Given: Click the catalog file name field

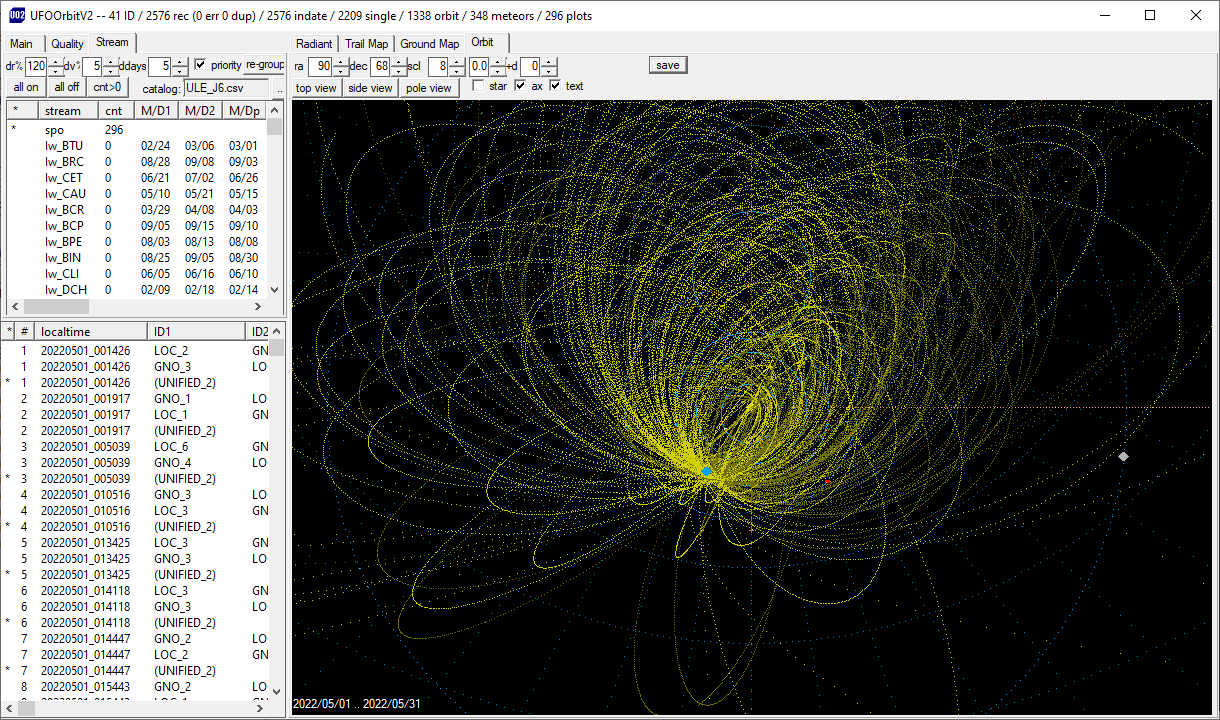Looking at the screenshot, I should pos(225,88).
